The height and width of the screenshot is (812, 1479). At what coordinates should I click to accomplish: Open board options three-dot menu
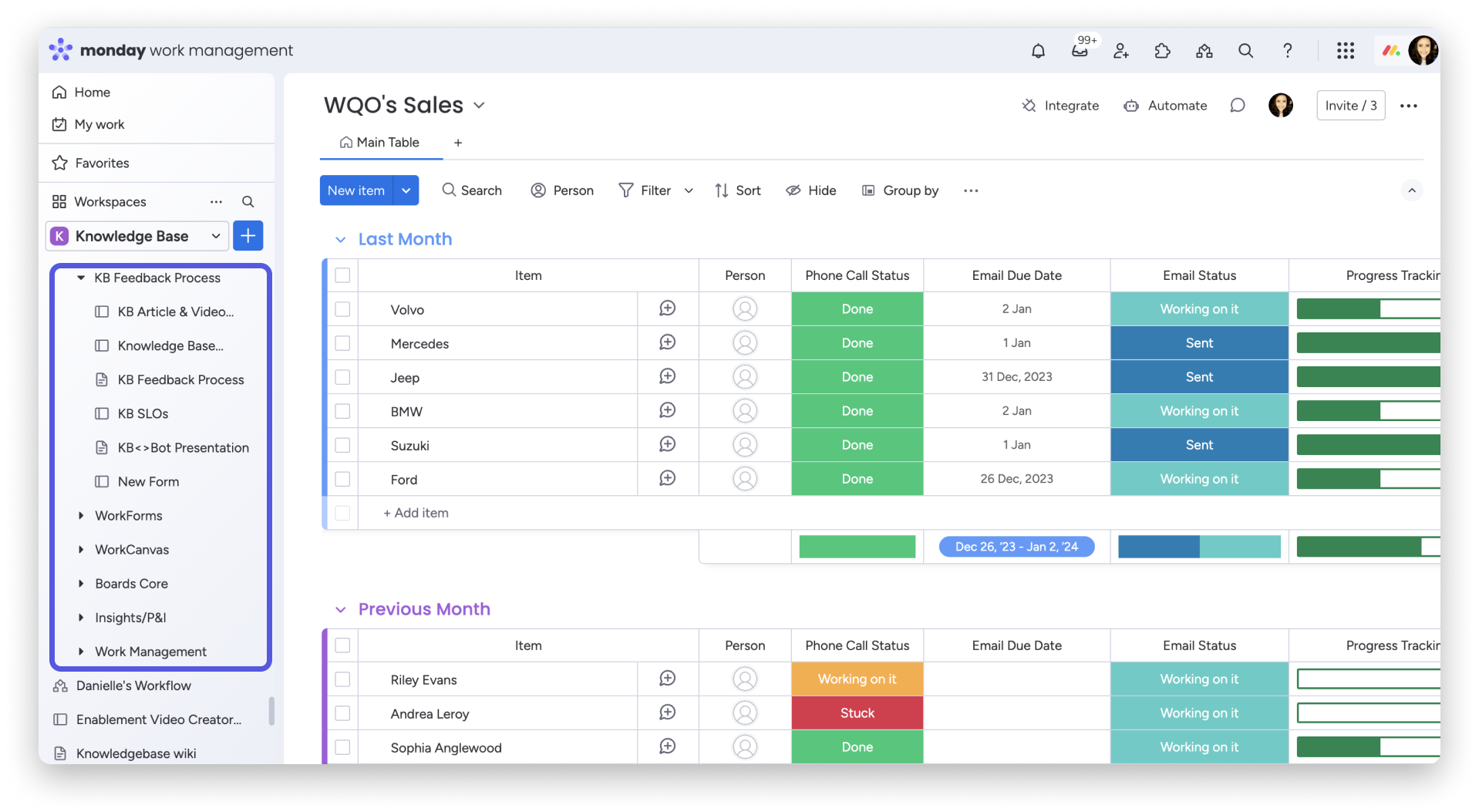point(1409,106)
